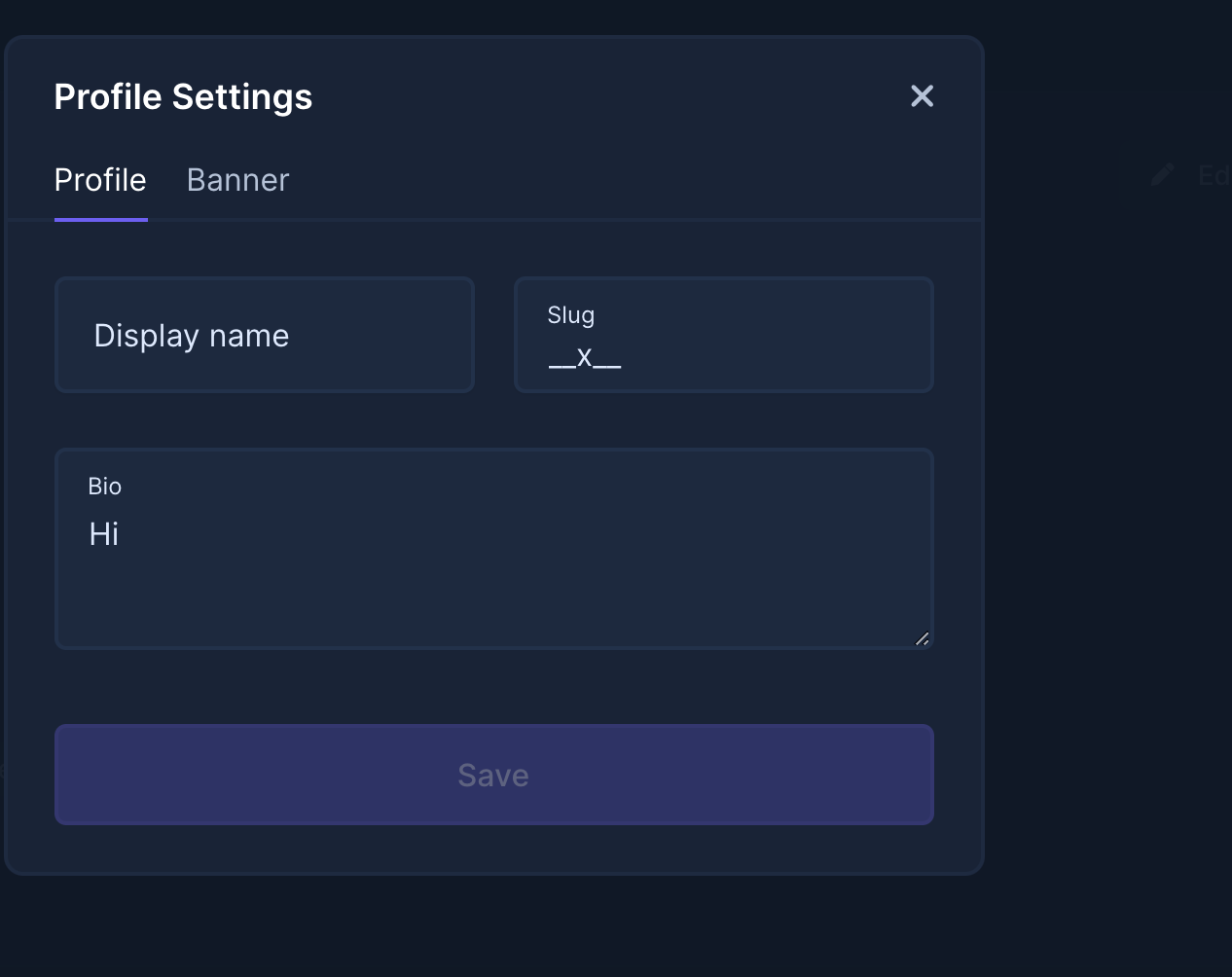Click the Profile Settings dialog title
The width and height of the screenshot is (1232, 977).
pyautogui.click(x=183, y=96)
